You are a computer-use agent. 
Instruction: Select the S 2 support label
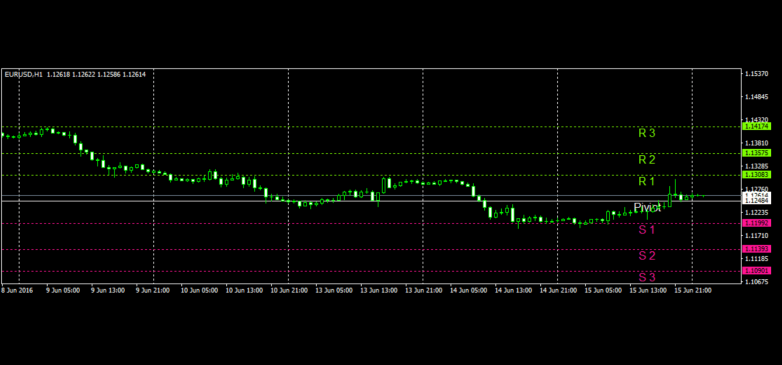(647, 256)
